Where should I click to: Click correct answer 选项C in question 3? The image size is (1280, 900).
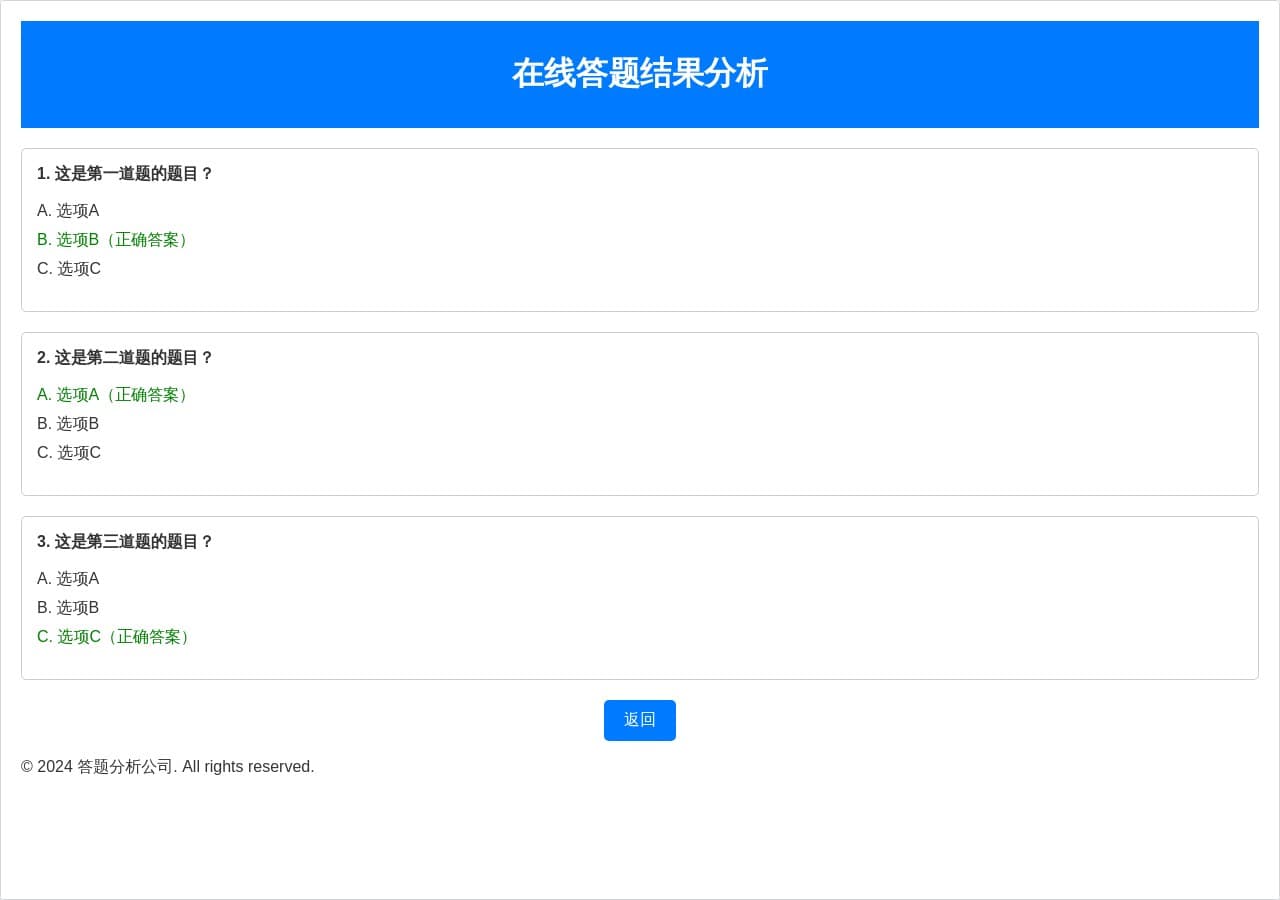pyautogui.click(x=116, y=636)
